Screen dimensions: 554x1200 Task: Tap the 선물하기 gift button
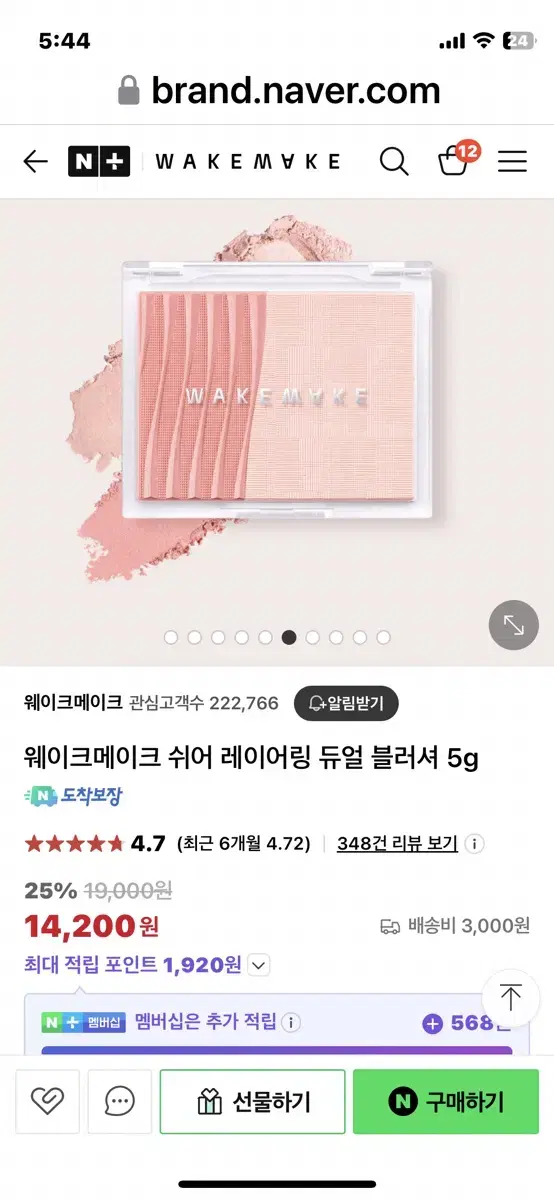[253, 1101]
